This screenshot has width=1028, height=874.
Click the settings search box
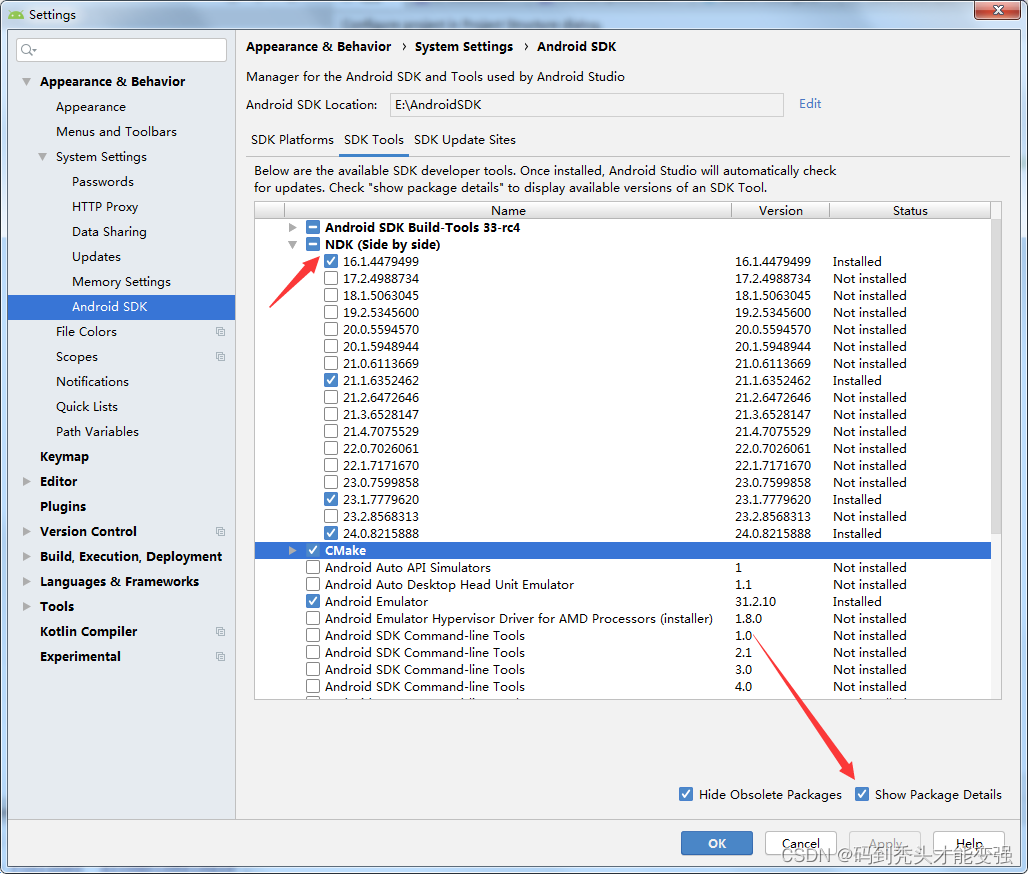coord(121,50)
